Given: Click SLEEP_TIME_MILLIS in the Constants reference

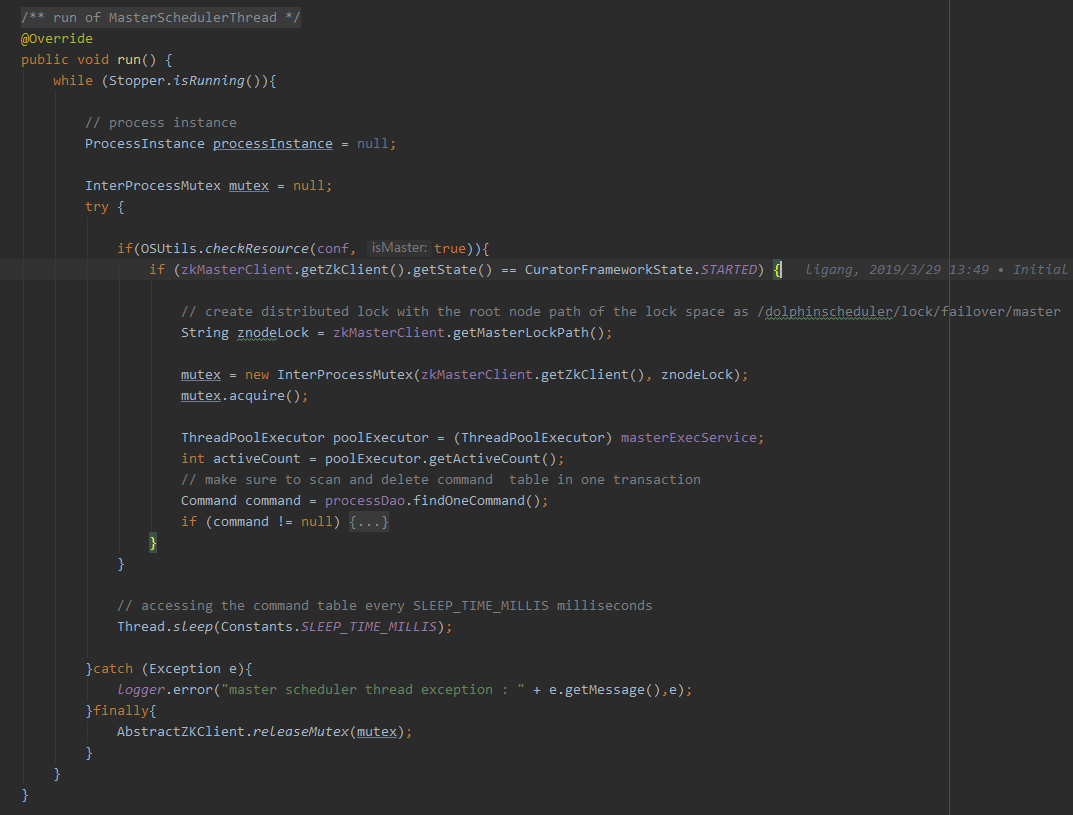Looking at the screenshot, I should (369, 626).
